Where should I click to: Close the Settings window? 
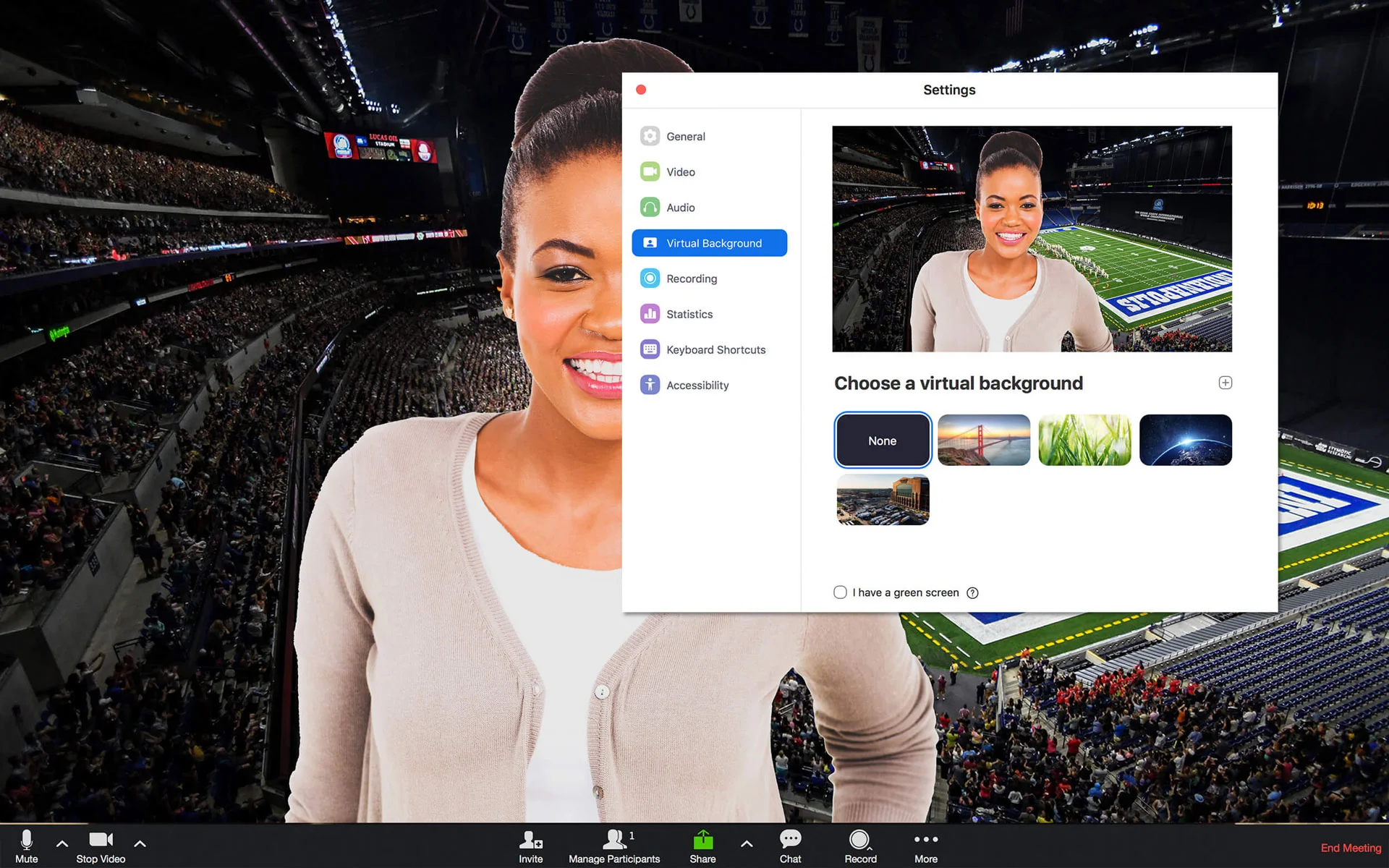(x=641, y=90)
